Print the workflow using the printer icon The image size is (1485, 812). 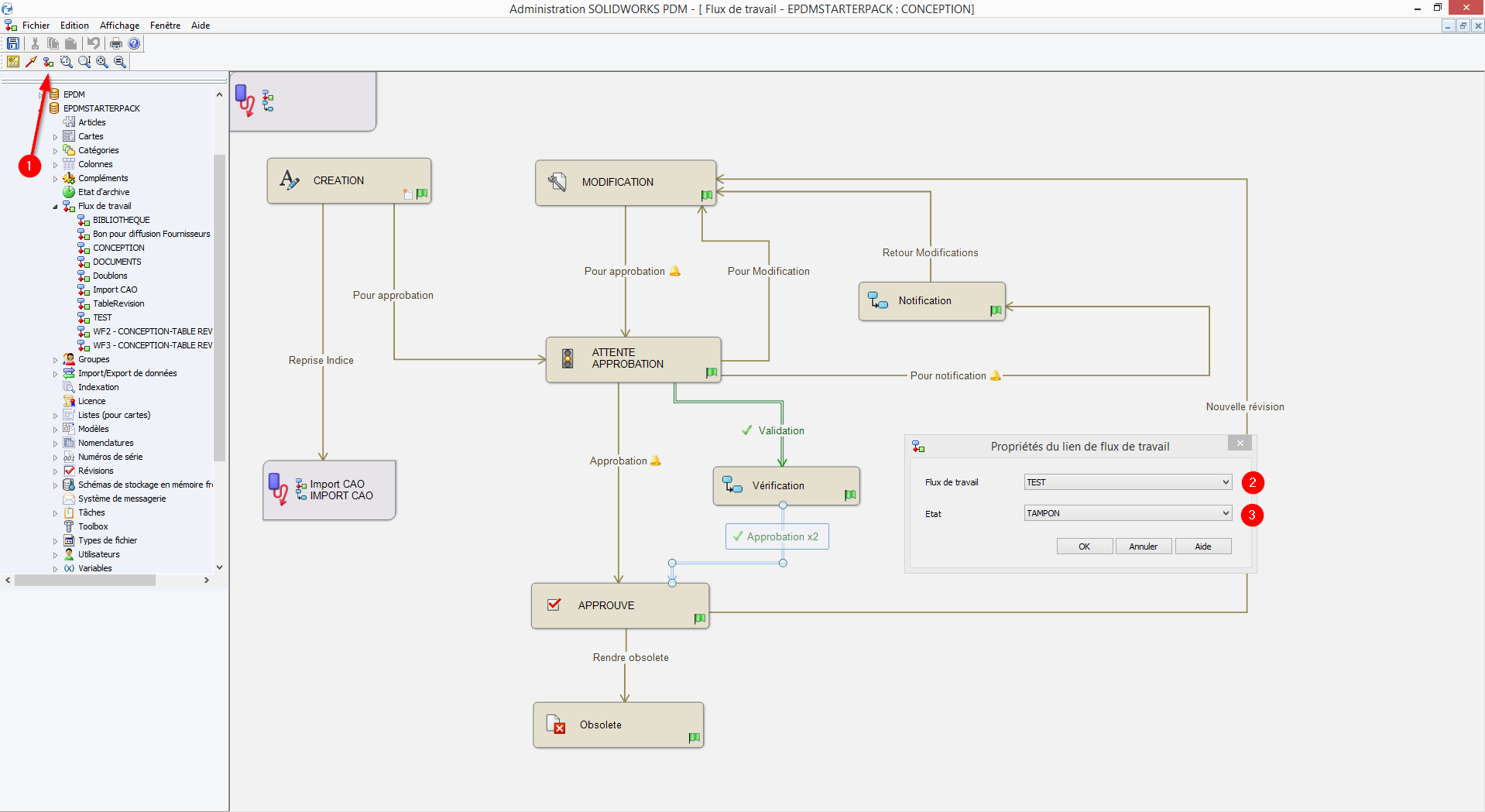pos(116,43)
